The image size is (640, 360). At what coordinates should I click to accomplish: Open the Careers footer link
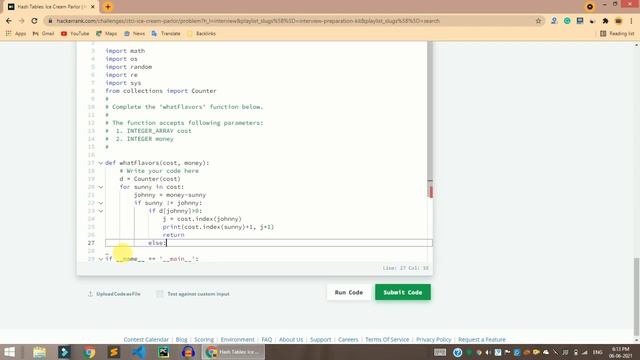point(348,340)
